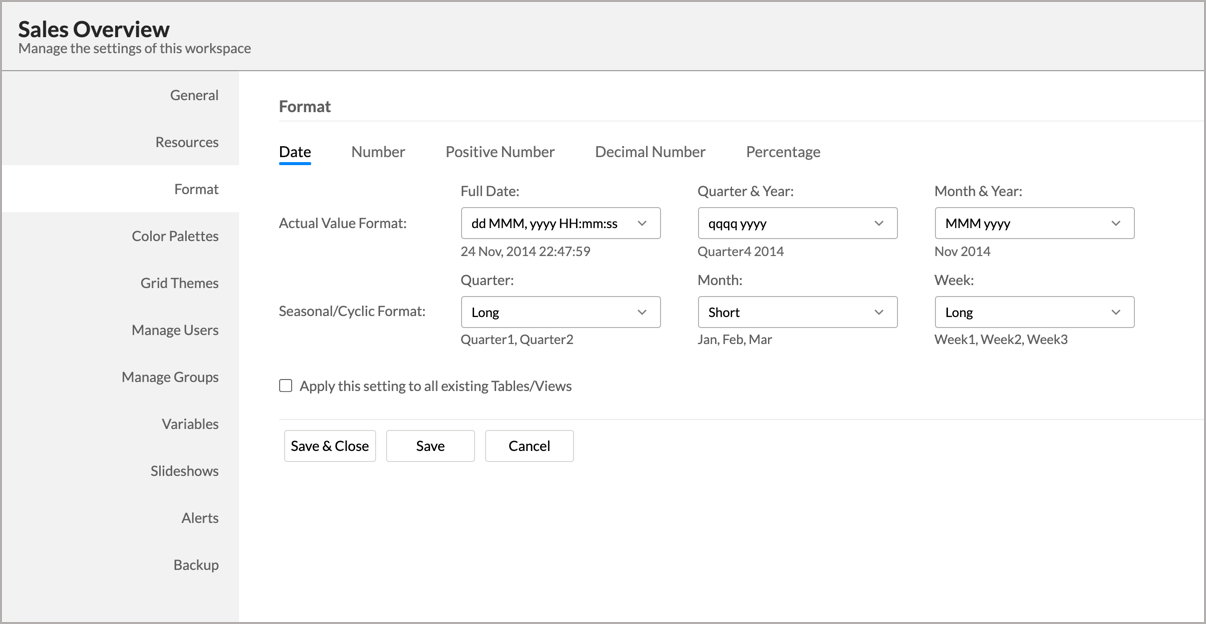Select Grid Themes from the sidebar
1206x624 pixels.
coord(179,283)
